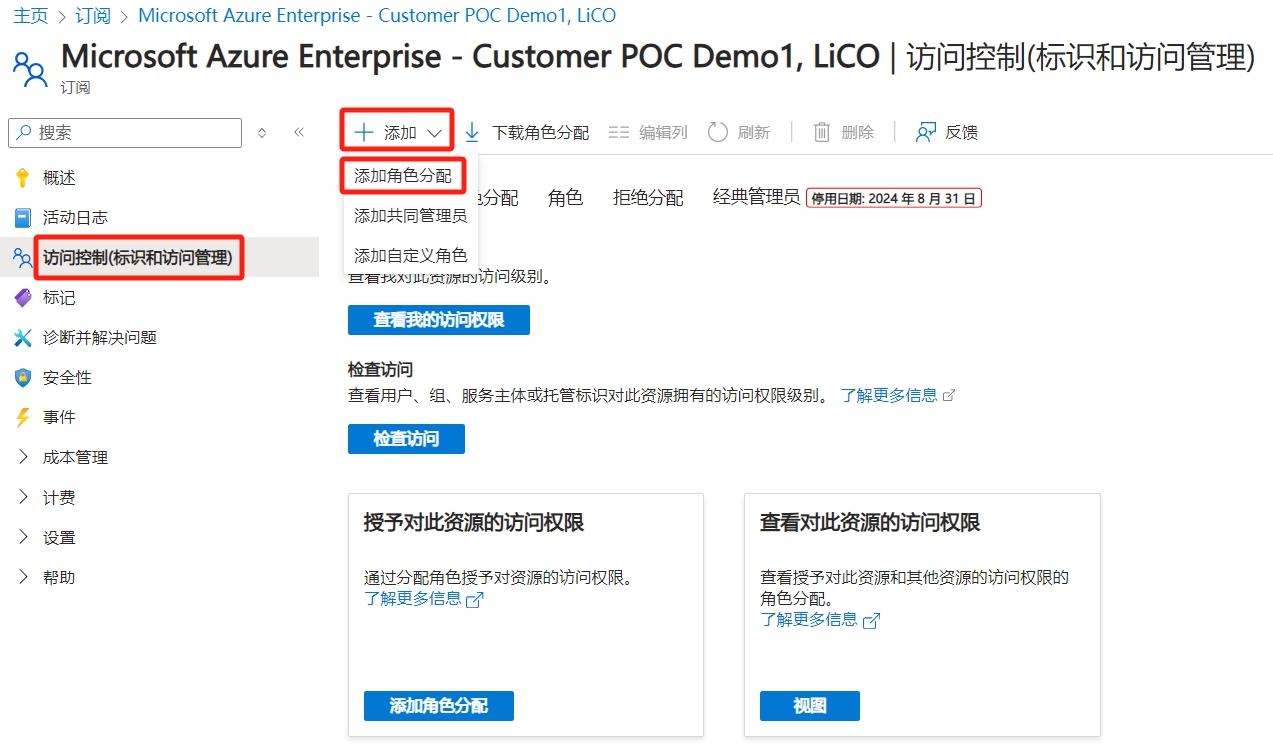1273x751 pixels.
Task: Expand the 设置 section
Action: pyautogui.click(x=24, y=538)
